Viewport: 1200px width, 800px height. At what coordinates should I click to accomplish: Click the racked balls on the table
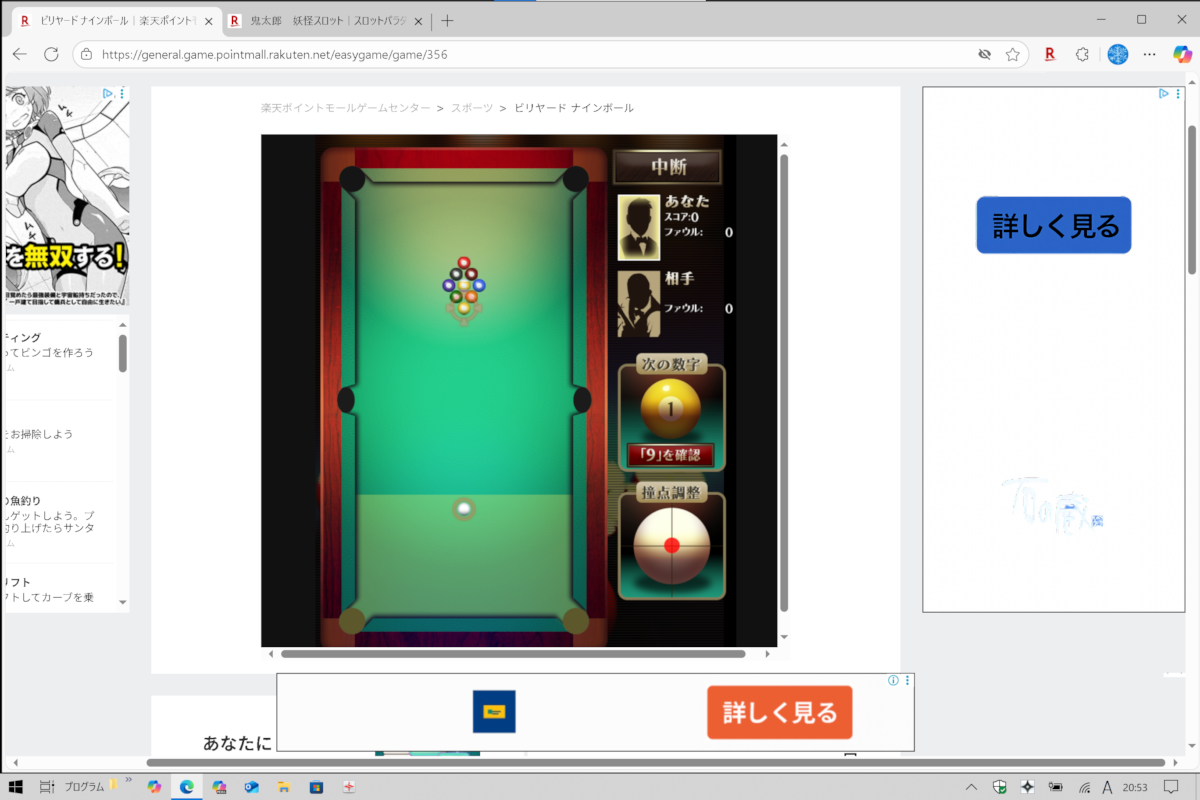pos(463,284)
